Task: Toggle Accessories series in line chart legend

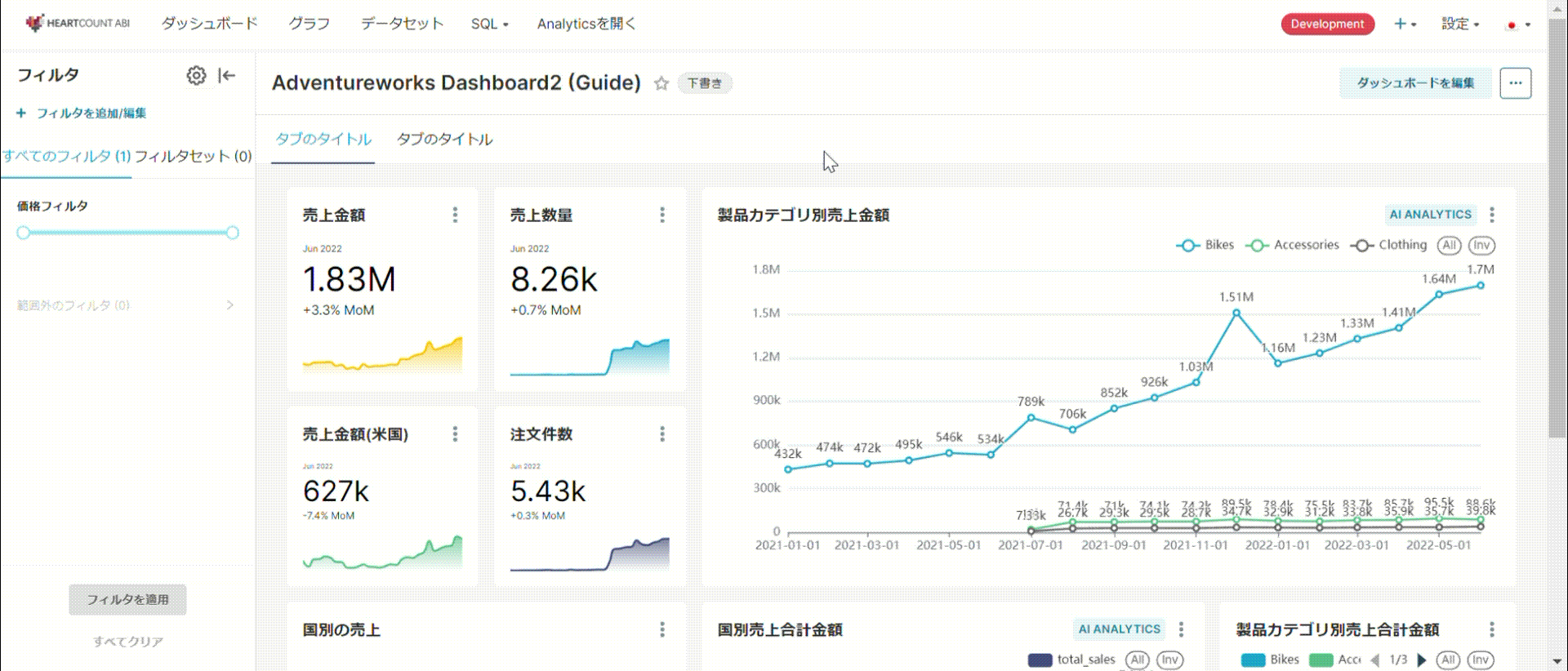Action: point(1292,245)
